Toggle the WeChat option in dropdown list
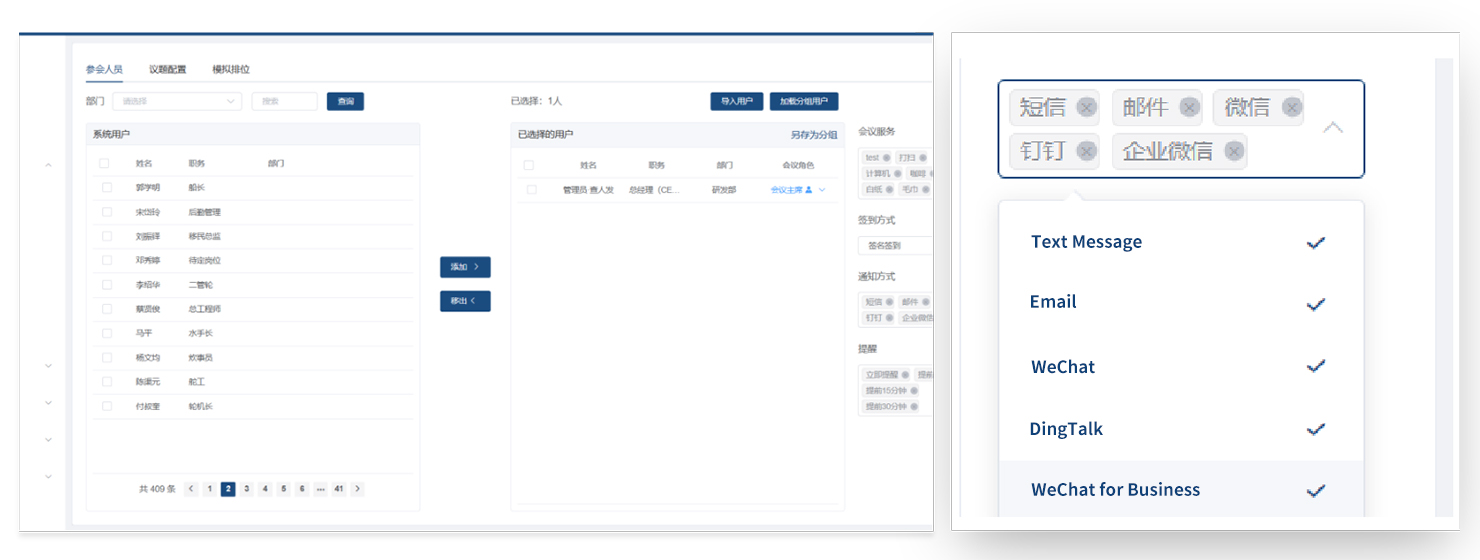Image resolution: width=1480 pixels, height=560 pixels. pyautogui.click(x=1181, y=367)
